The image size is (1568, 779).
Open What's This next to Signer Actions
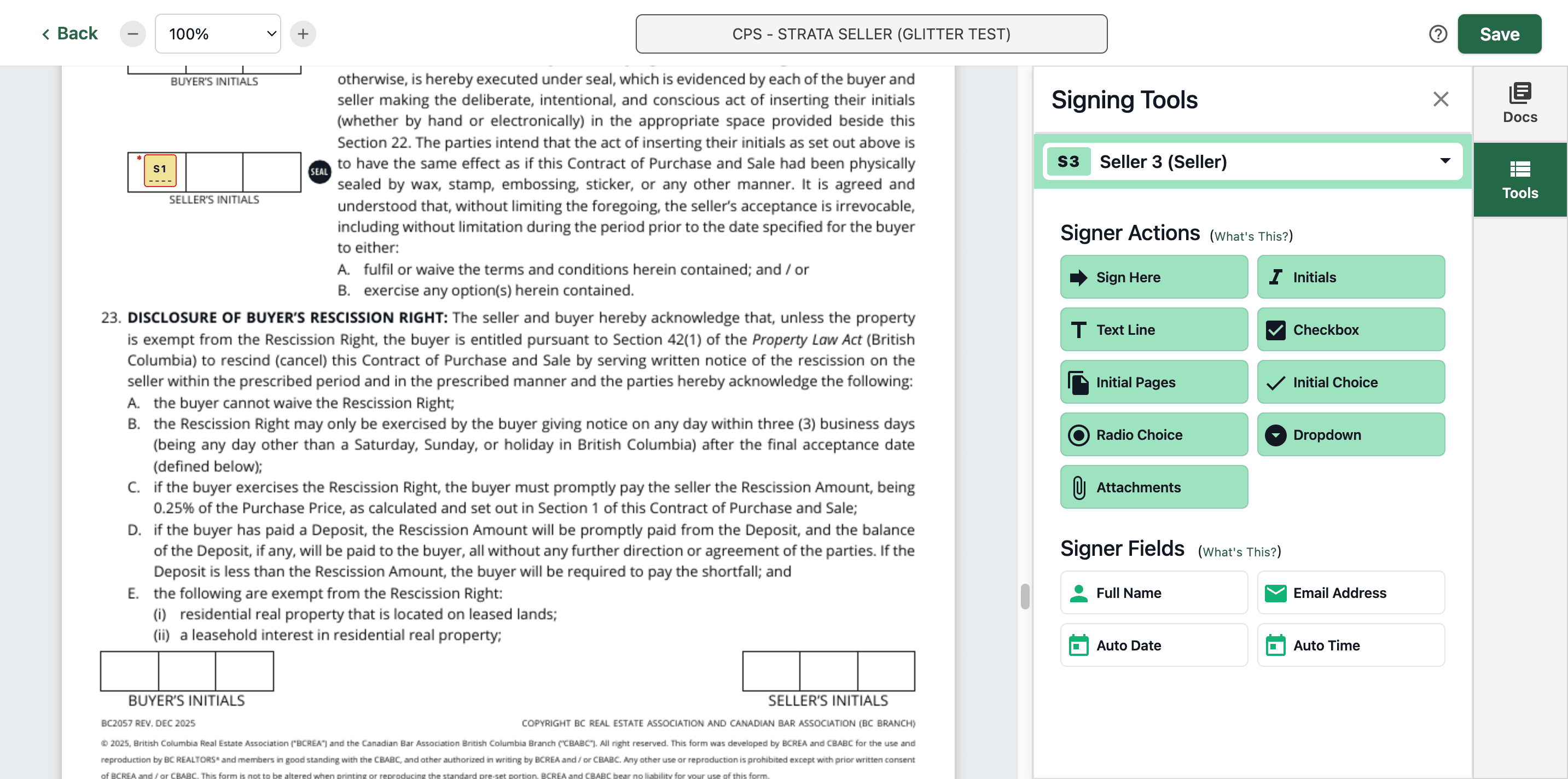click(1251, 236)
